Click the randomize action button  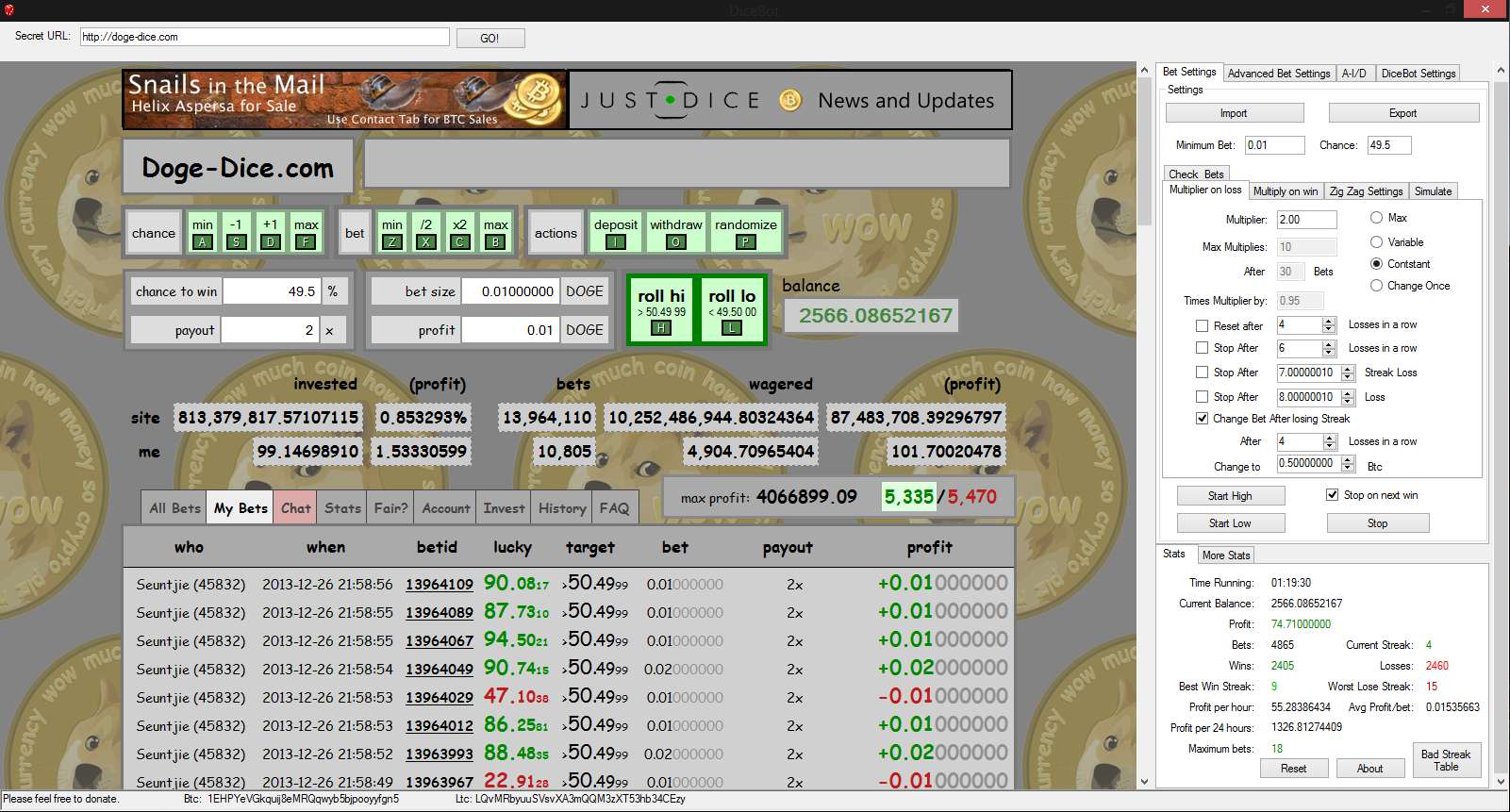point(746,233)
